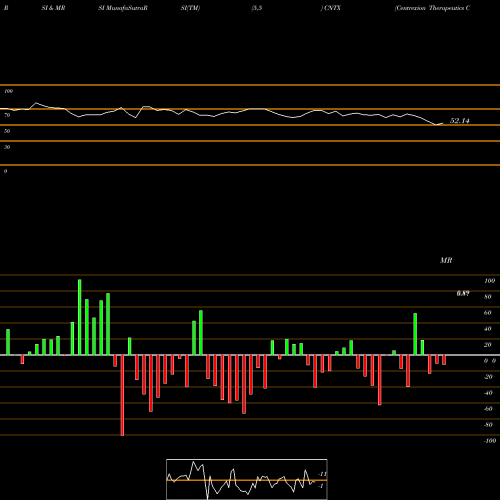Click the RSI scale label 70
The image size is (500, 500).
pyautogui.click(x=7, y=115)
